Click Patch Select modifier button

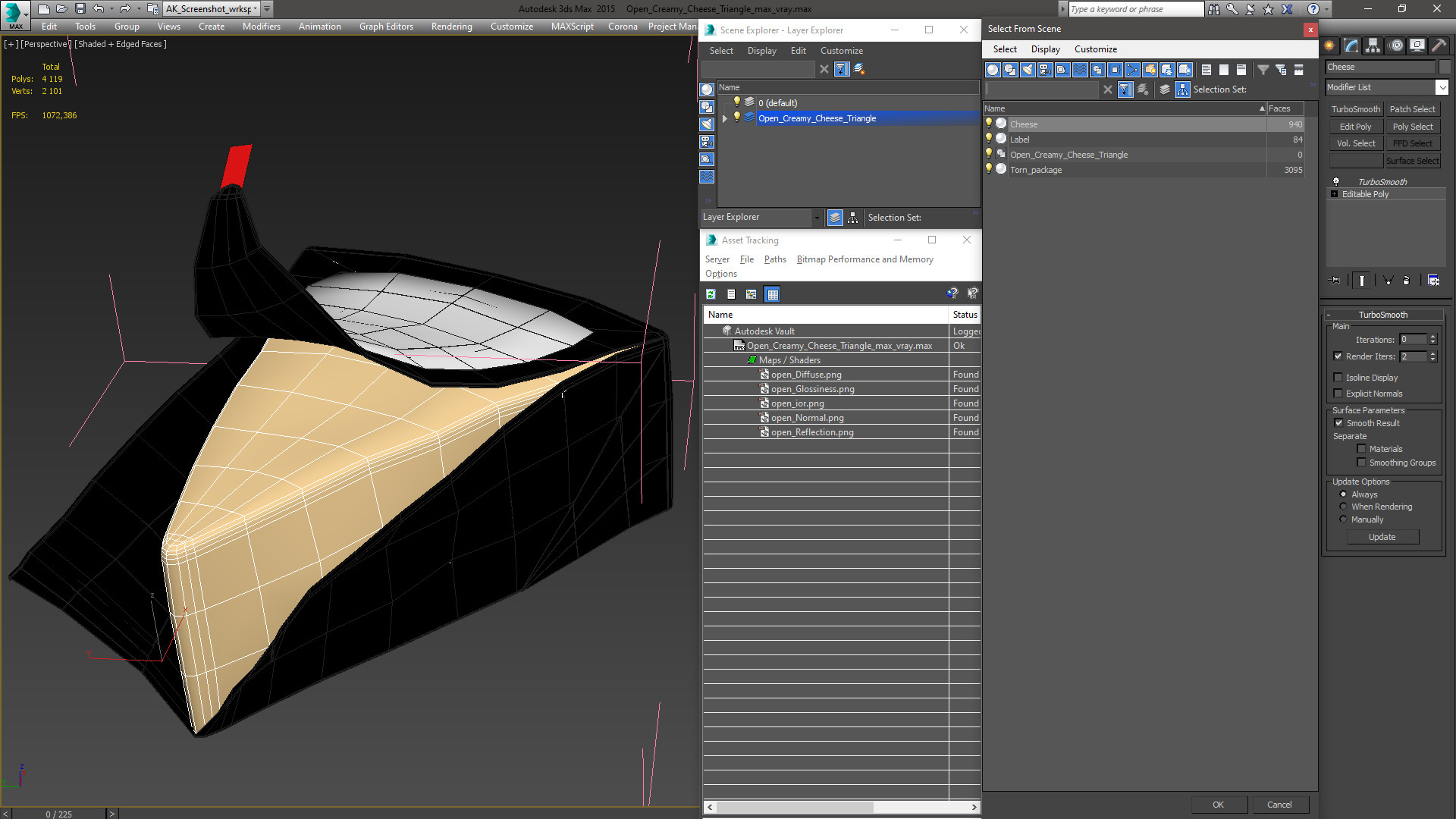[1412, 109]
